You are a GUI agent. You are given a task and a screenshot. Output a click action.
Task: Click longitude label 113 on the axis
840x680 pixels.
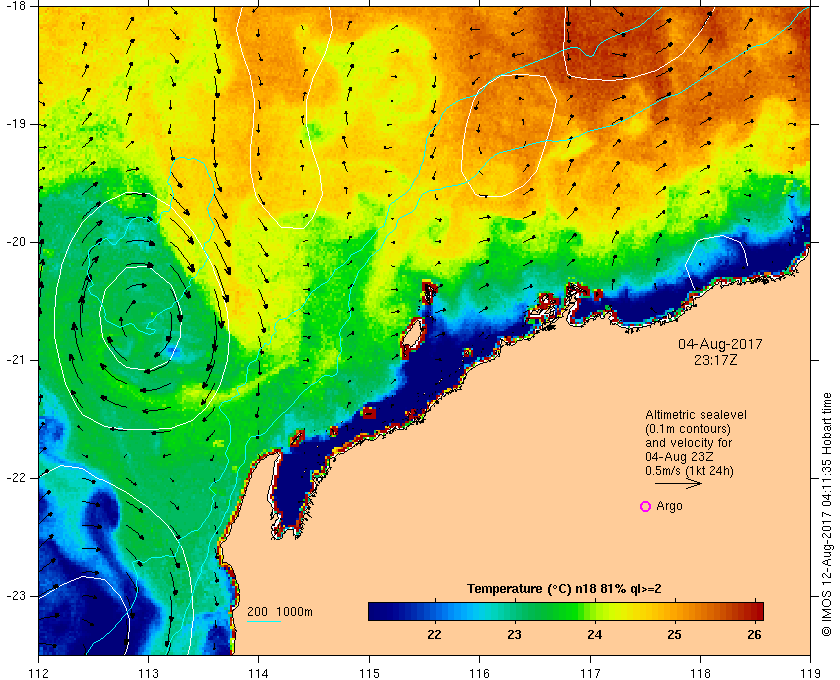pos(148,673)
